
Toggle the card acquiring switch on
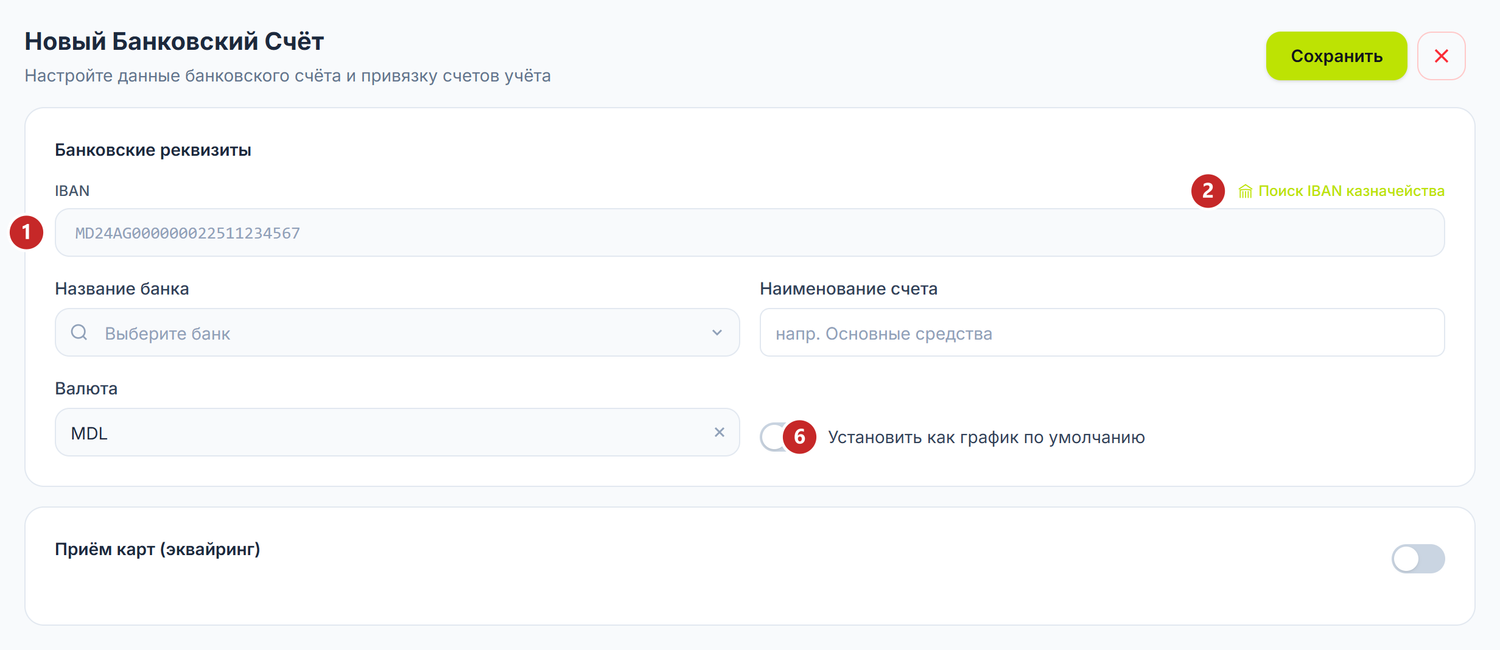(1418, 559)
